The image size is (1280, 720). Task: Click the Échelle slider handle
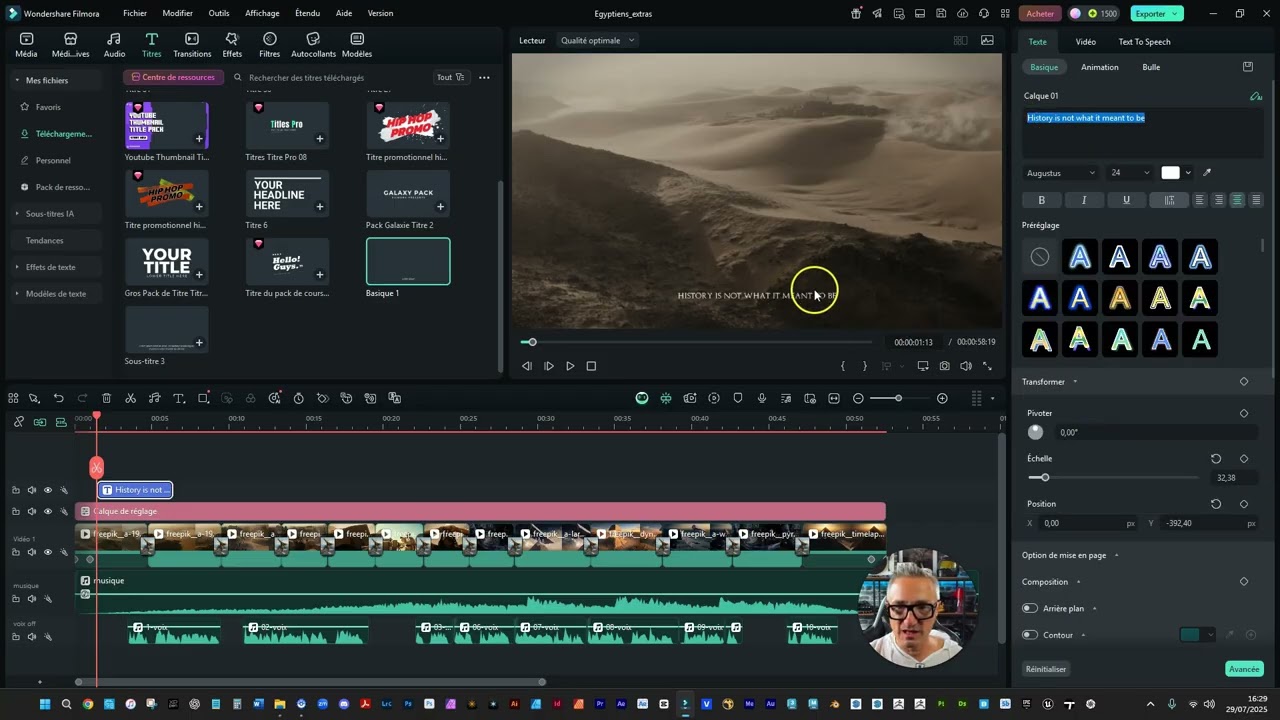(1045, 478)
